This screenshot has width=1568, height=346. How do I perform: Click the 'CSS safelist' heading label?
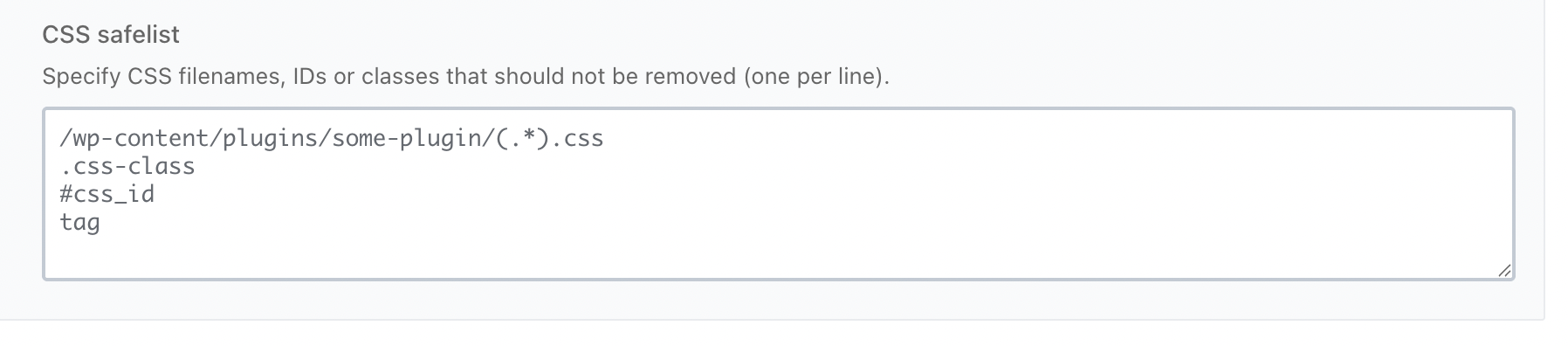point(111,35)
